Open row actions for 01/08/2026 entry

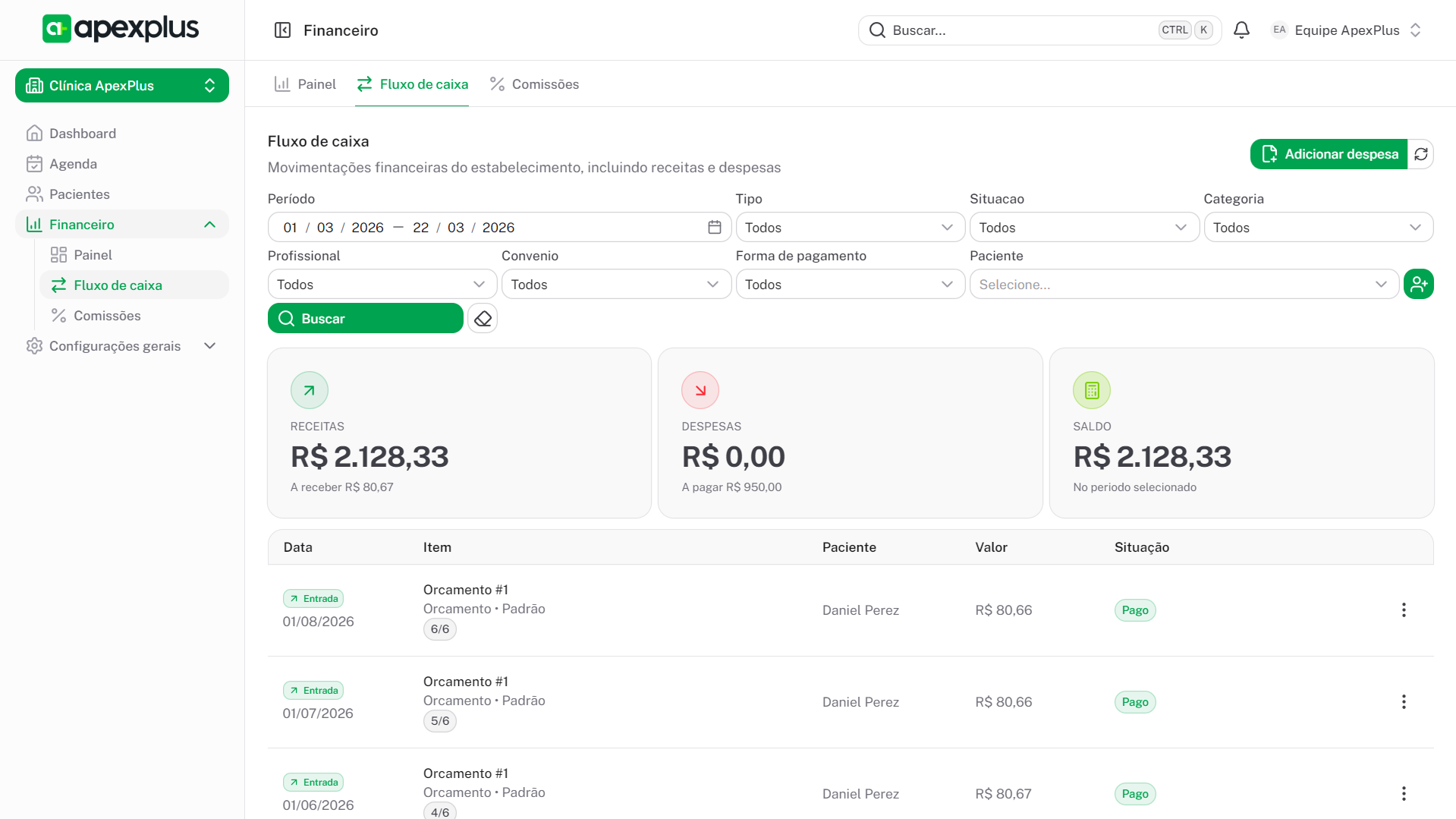(x=1403, y=610)
